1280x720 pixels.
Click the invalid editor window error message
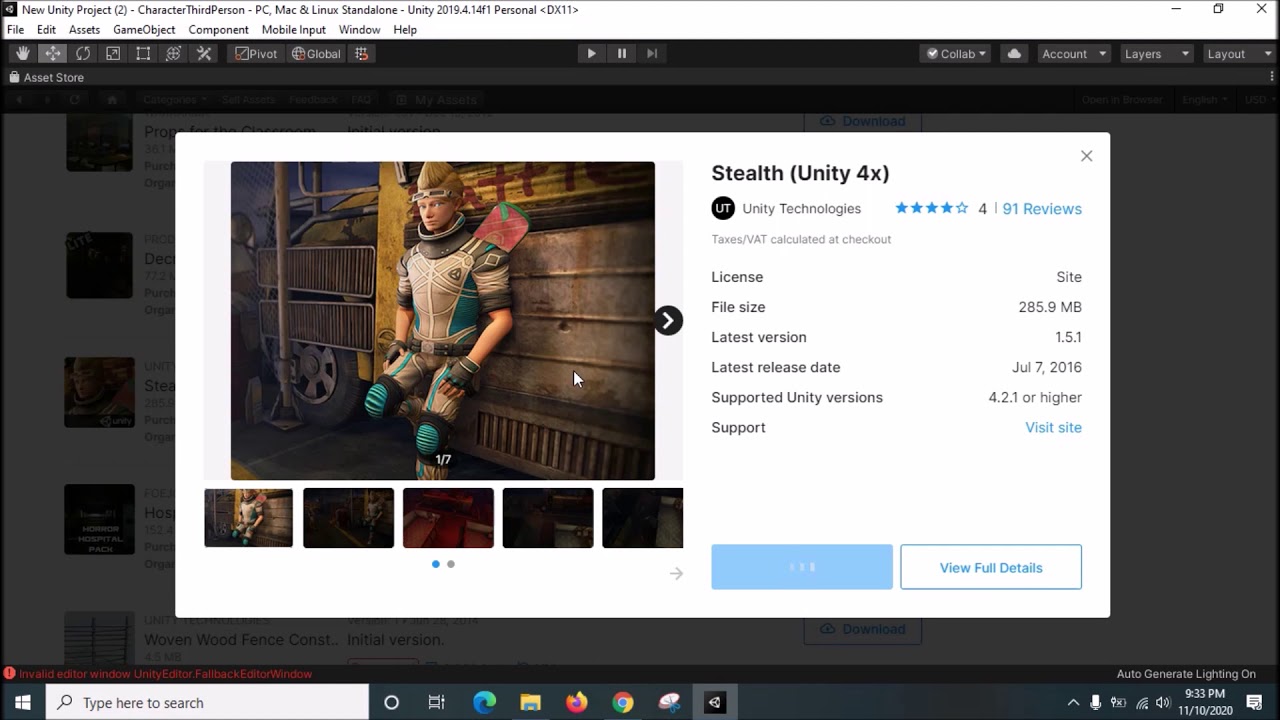[x=165, y=674]
